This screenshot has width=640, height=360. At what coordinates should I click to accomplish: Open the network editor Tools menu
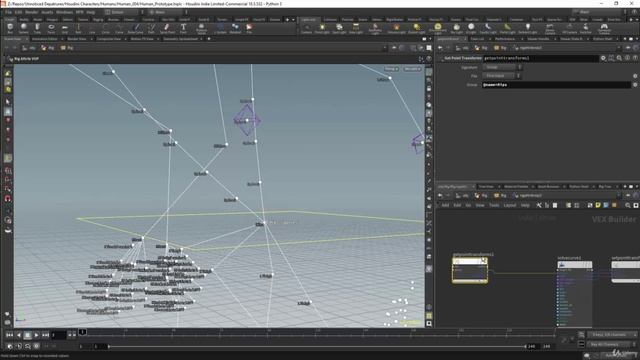coord(494,205)
